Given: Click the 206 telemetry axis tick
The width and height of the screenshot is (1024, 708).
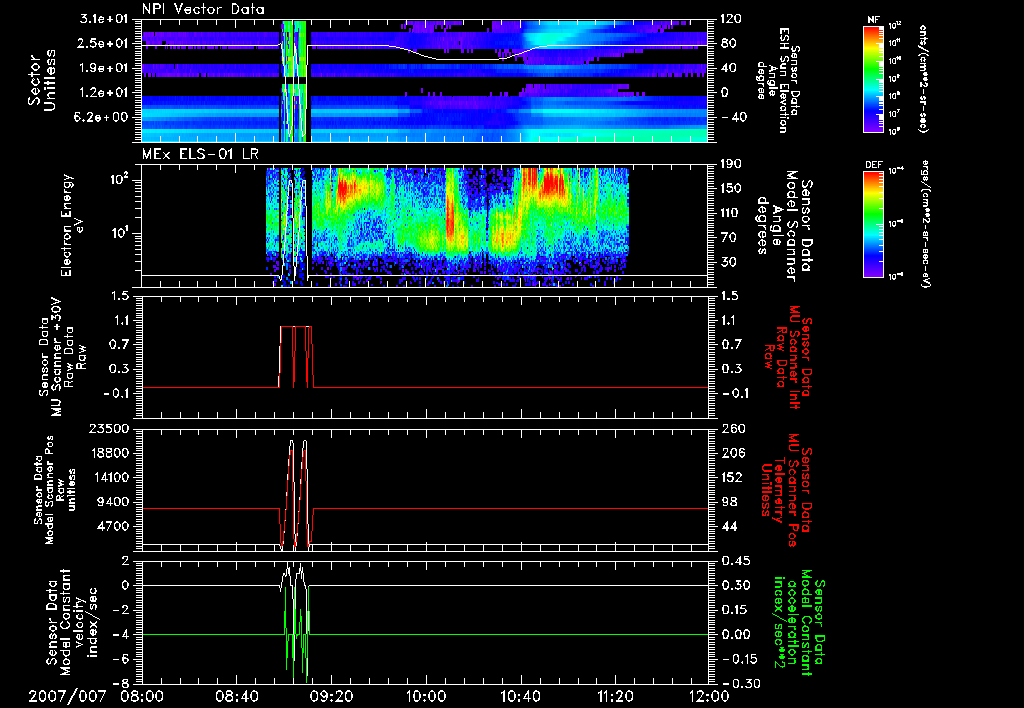Looking at the screenshot, I should click(731, 453).
